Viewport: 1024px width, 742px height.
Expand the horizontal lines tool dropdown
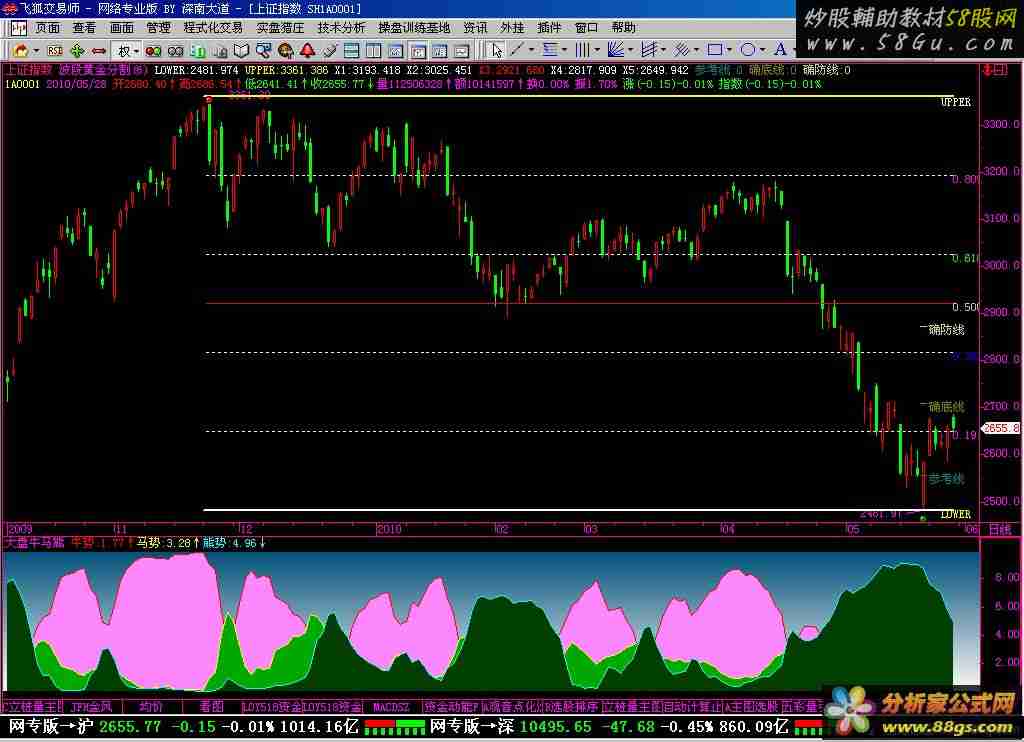(564, 50)
